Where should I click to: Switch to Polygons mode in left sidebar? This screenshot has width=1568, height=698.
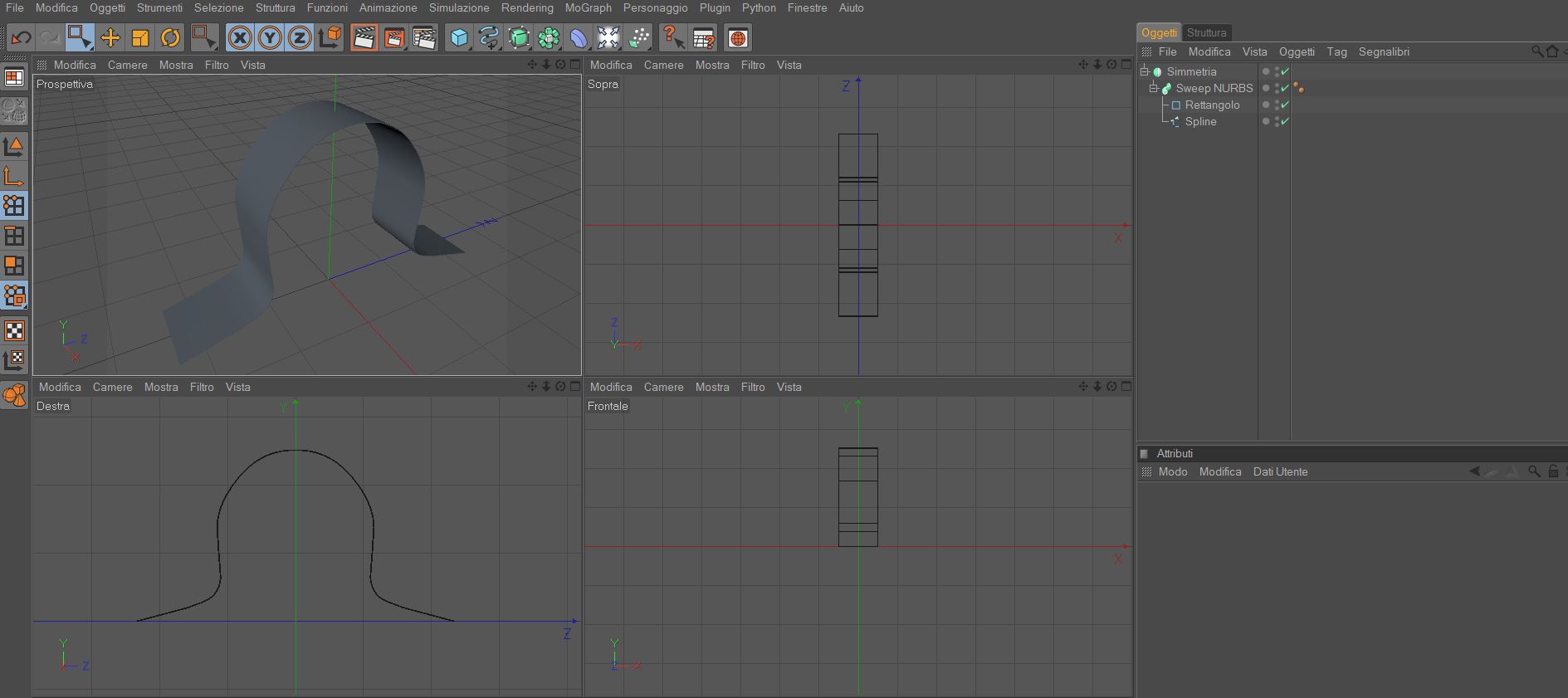click(14, 266)
